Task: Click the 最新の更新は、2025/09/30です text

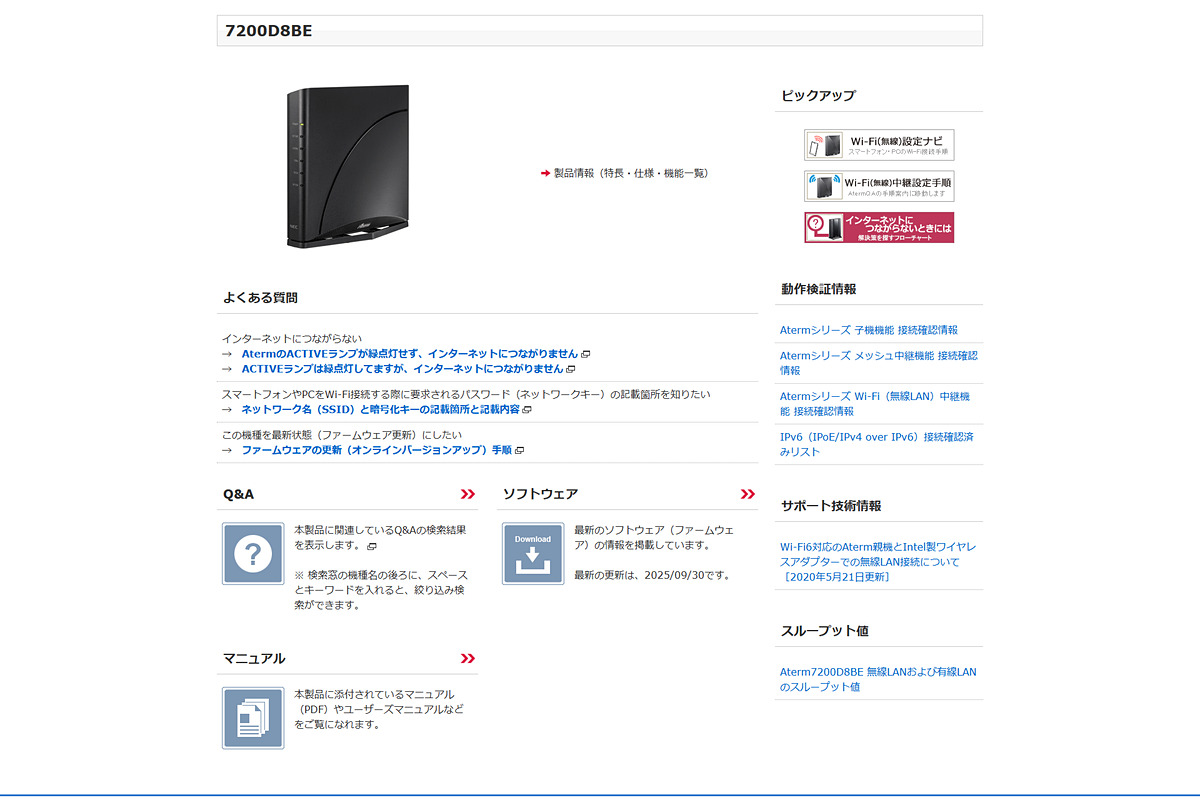Action: tap(652, 576)
